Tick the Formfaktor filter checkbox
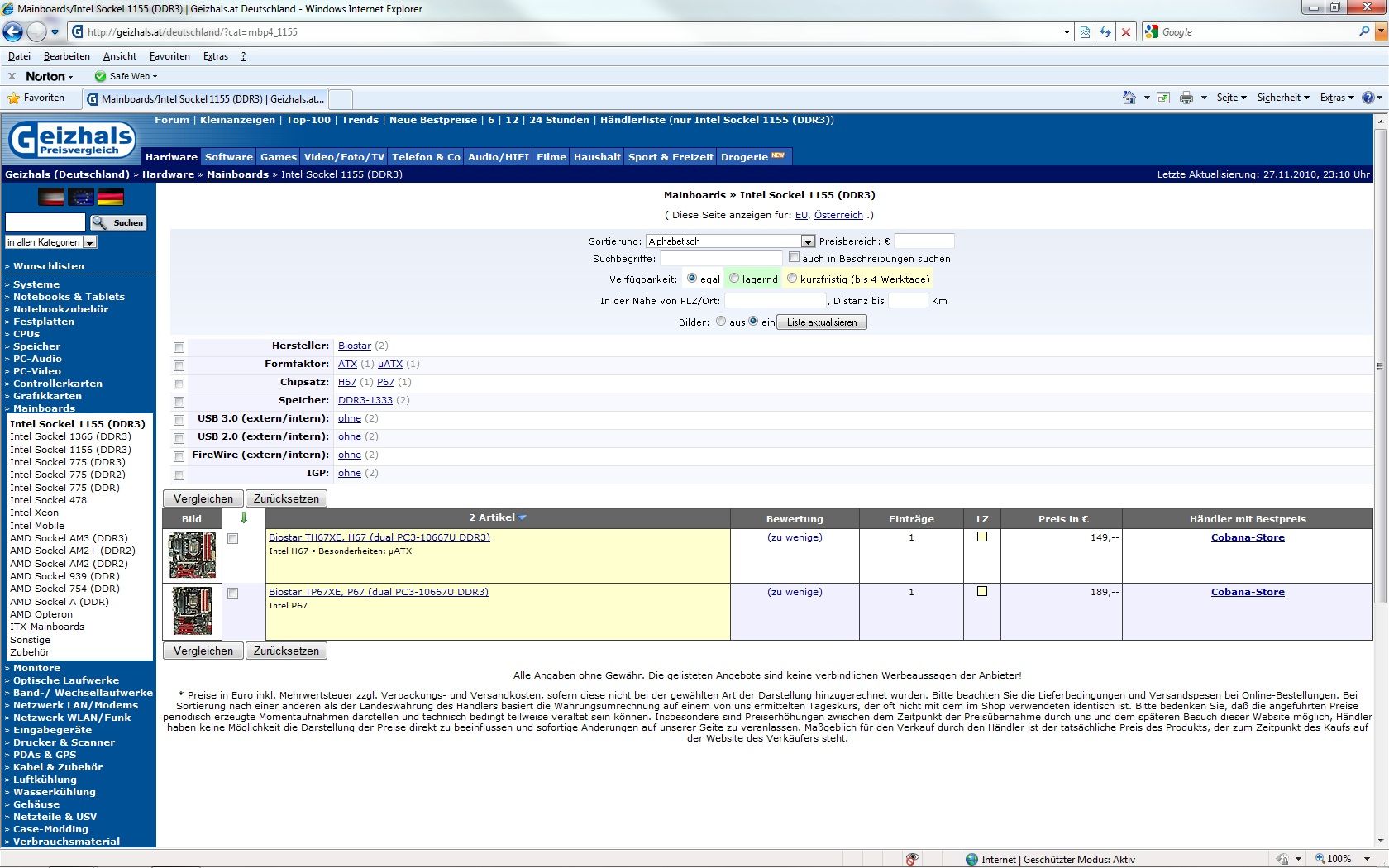Image resolution: width=1389 pixels, height=868 pixels. [x=179, y=365]
